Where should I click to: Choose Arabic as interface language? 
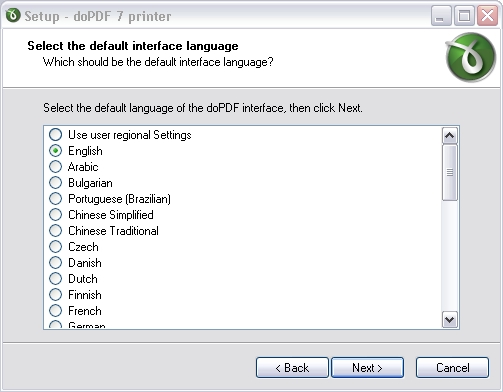pyautogui.click(x=56, y=167)
